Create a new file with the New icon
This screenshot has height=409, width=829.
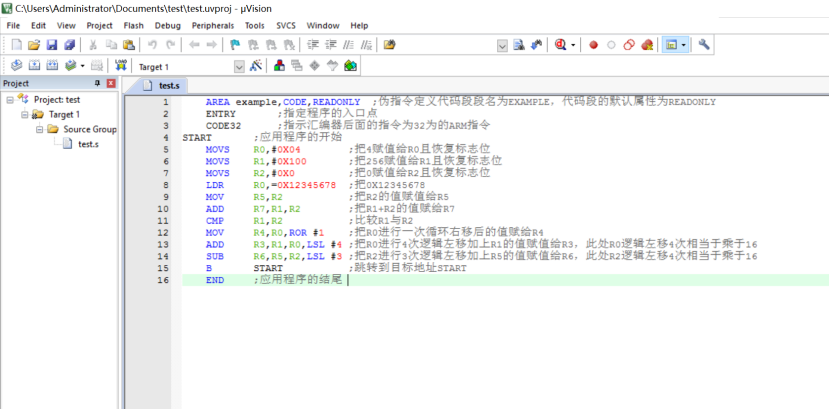16,45
